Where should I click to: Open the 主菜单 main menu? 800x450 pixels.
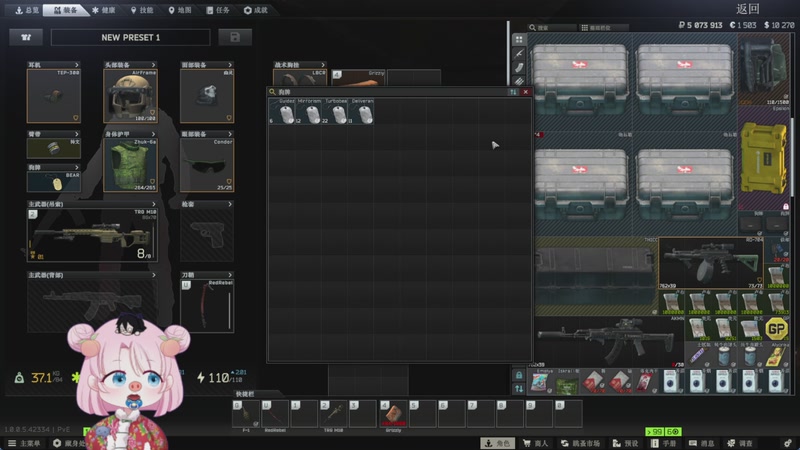click(x=24, y=443)
